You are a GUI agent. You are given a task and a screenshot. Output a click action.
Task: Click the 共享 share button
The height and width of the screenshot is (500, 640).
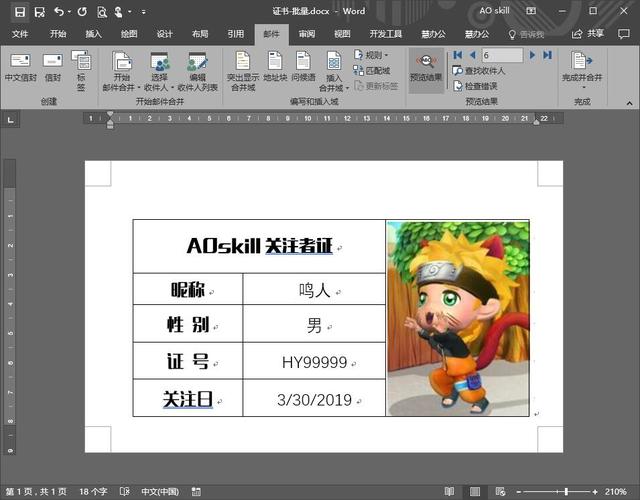(x=588, y=34)
